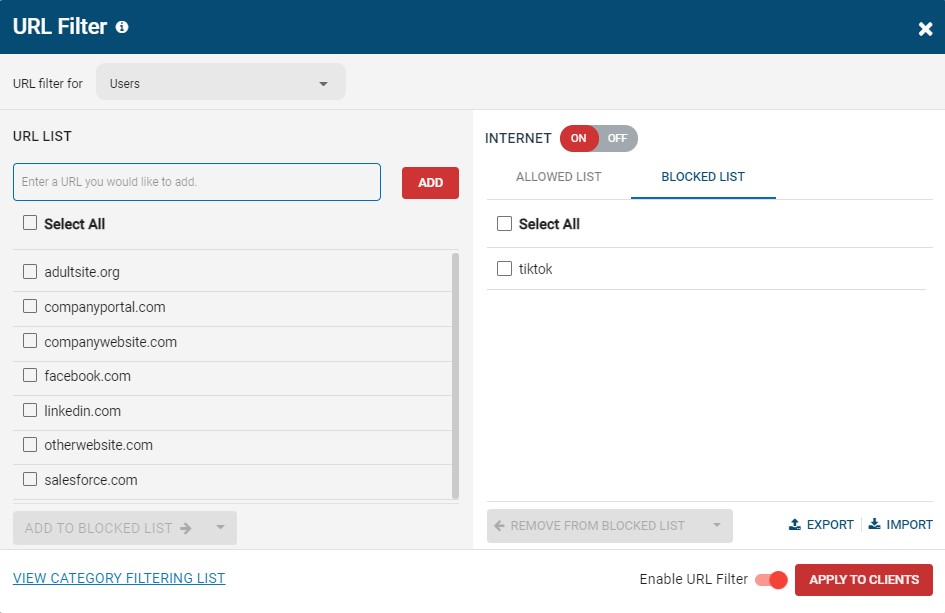Click the companywebsite.com text label
The height and width of the screenshot is (613, 945).
(111, 342)
